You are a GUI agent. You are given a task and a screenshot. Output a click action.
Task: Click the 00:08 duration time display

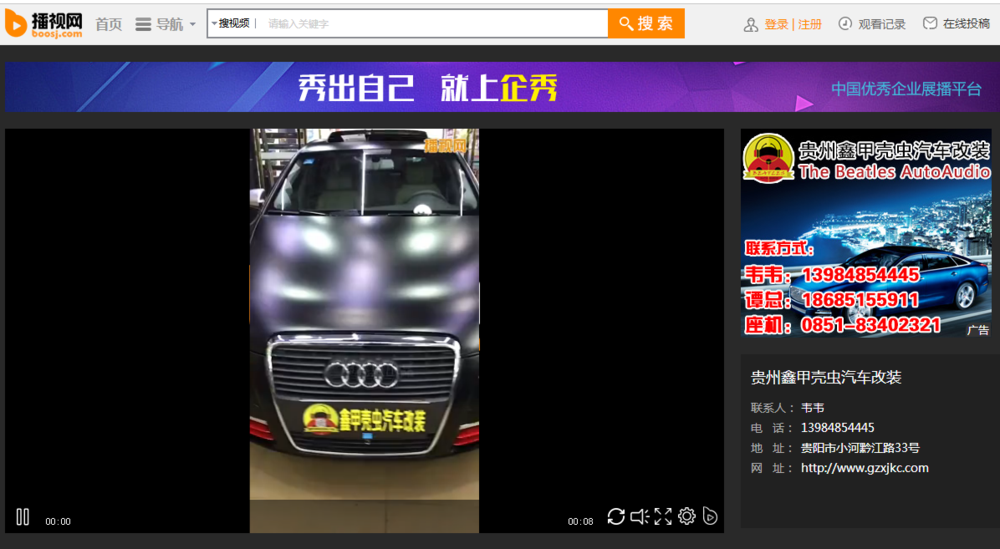pyautogui.click(x=580, y=522)
